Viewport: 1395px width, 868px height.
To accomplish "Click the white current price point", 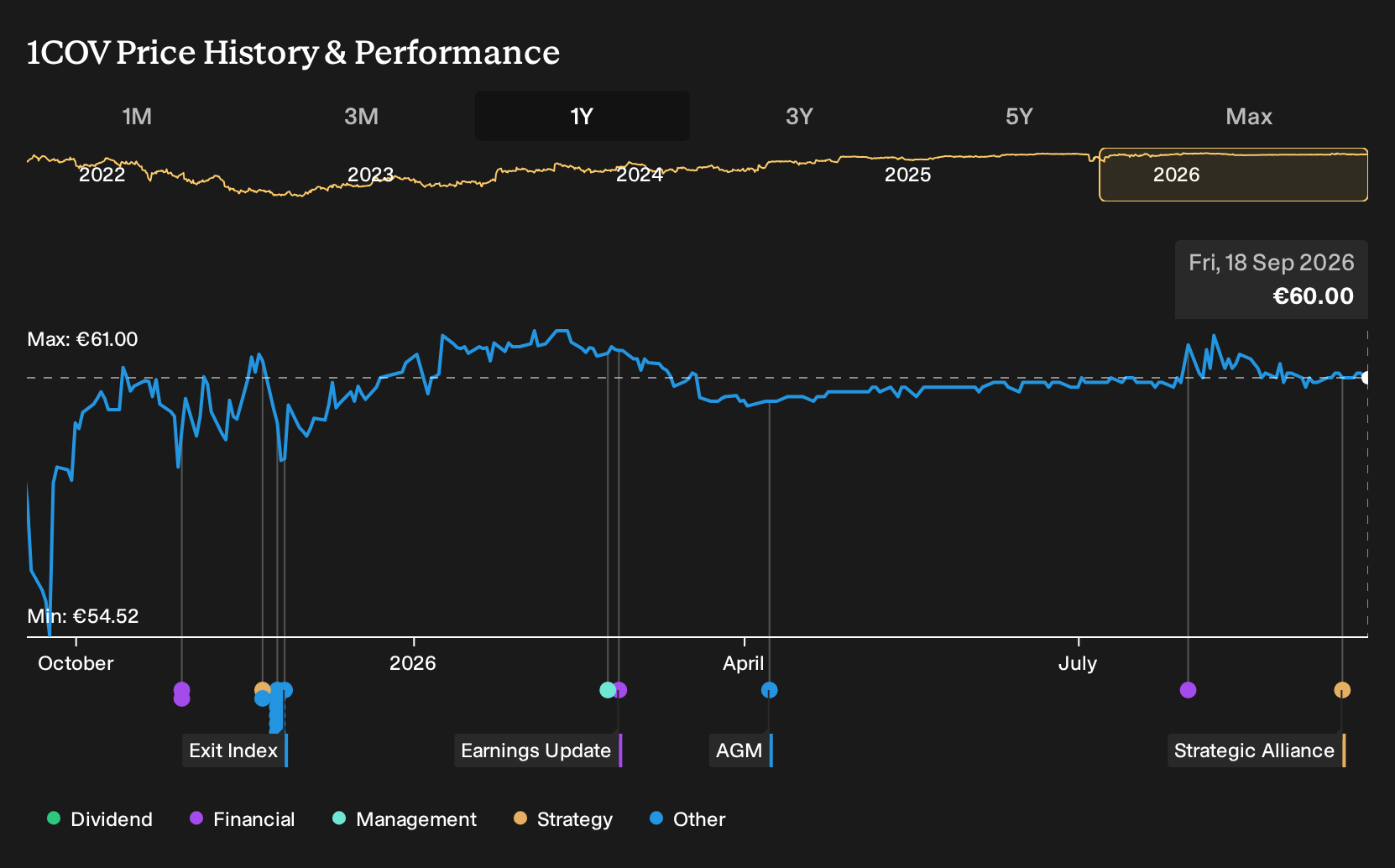I will point(1366,378).
